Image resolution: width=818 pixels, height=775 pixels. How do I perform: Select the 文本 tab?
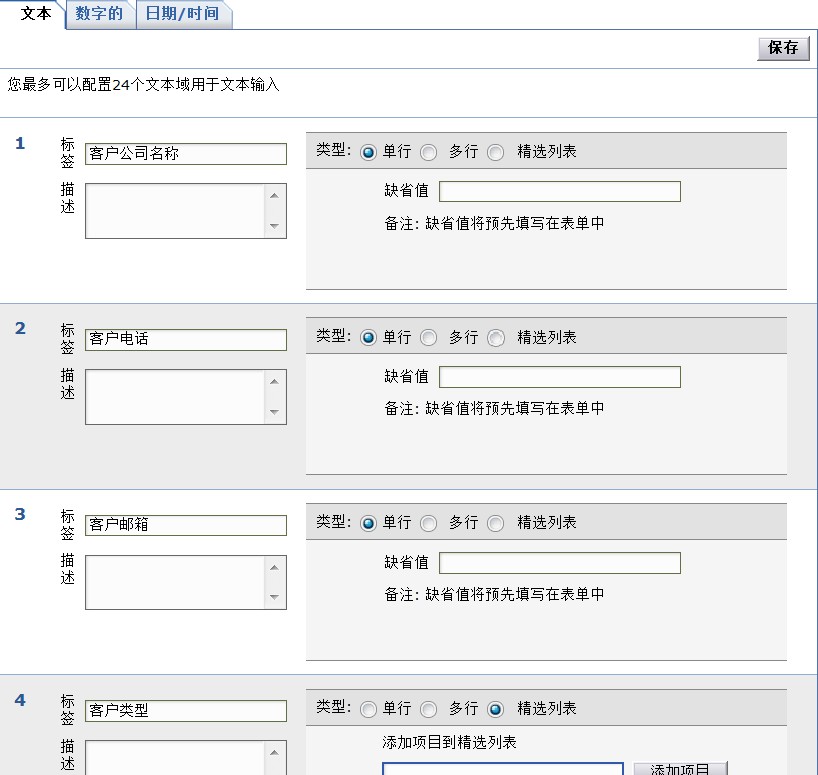36,15
